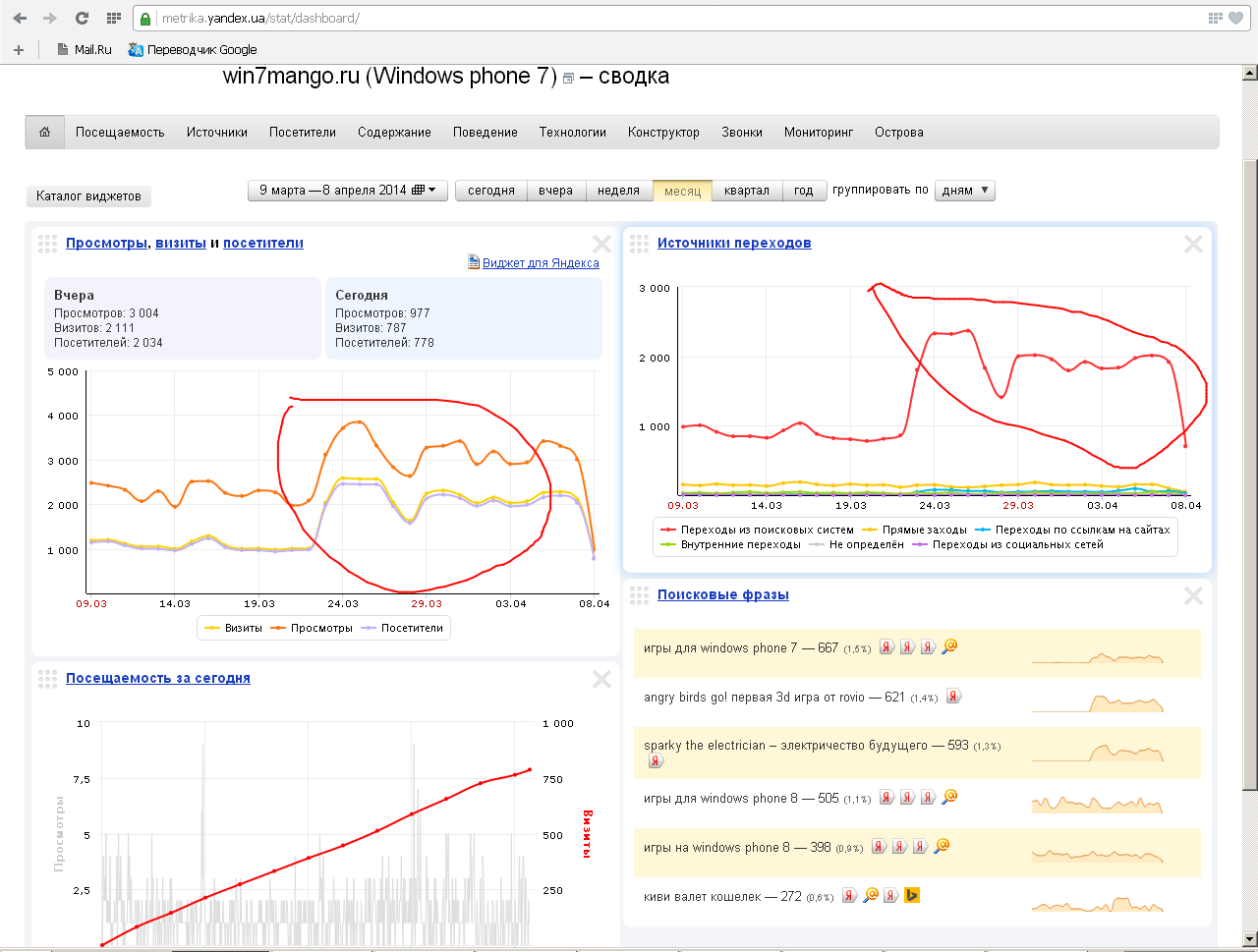The image size is (1258, 952).
Task: Click the browser back arrow
Action: pyautogui.click(x=20, y=18)
